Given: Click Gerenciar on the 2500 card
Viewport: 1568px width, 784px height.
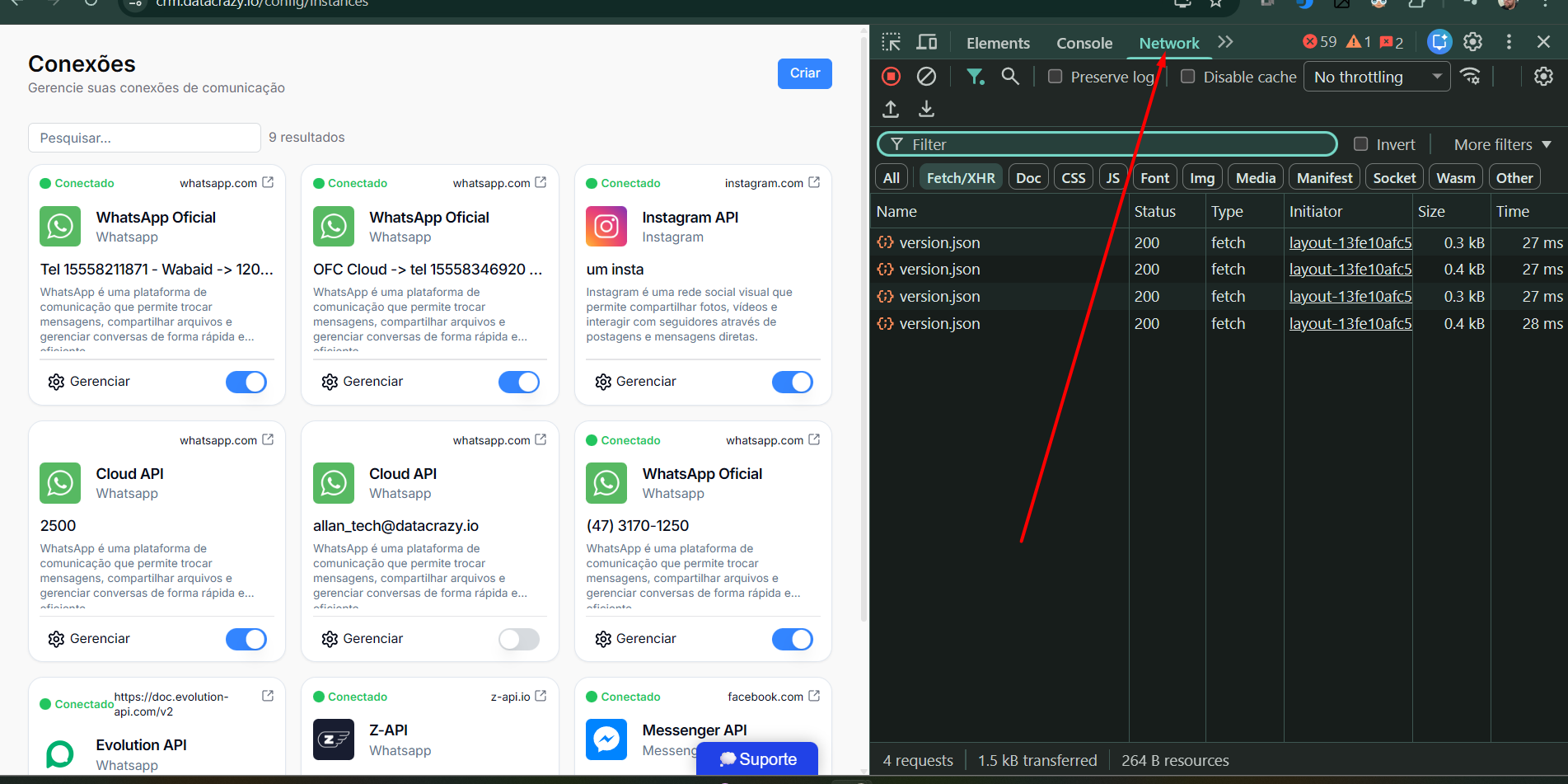Looking at the screenshot, I should tap(89, 639).
